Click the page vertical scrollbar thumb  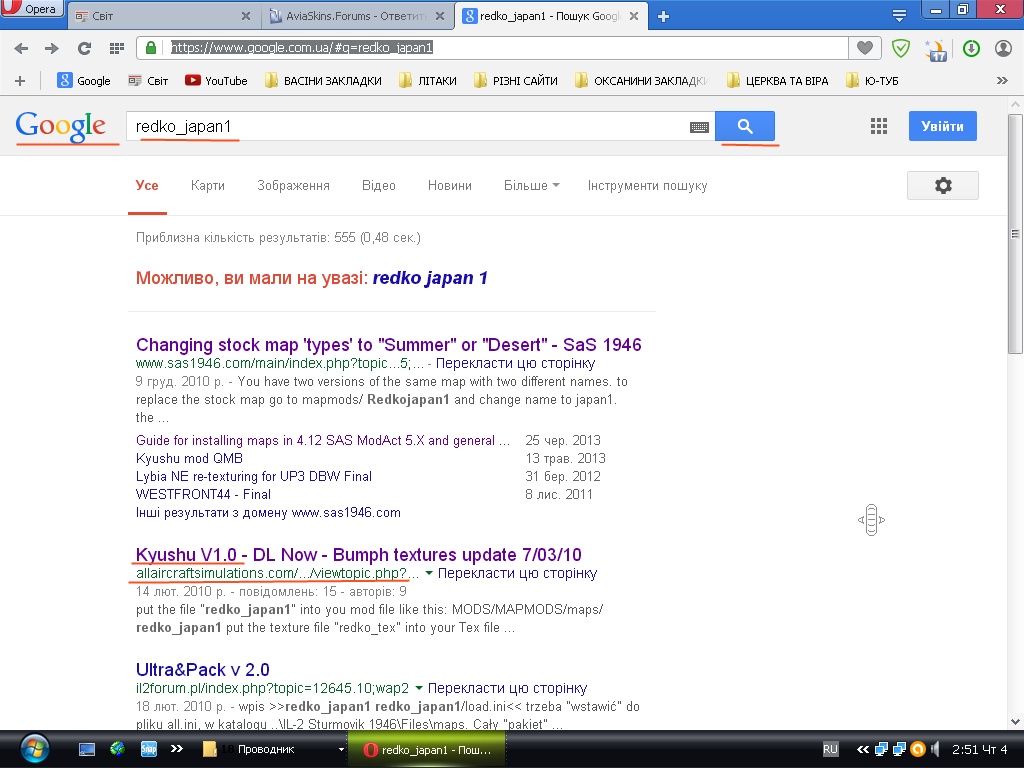click(x=1015, y=234)
